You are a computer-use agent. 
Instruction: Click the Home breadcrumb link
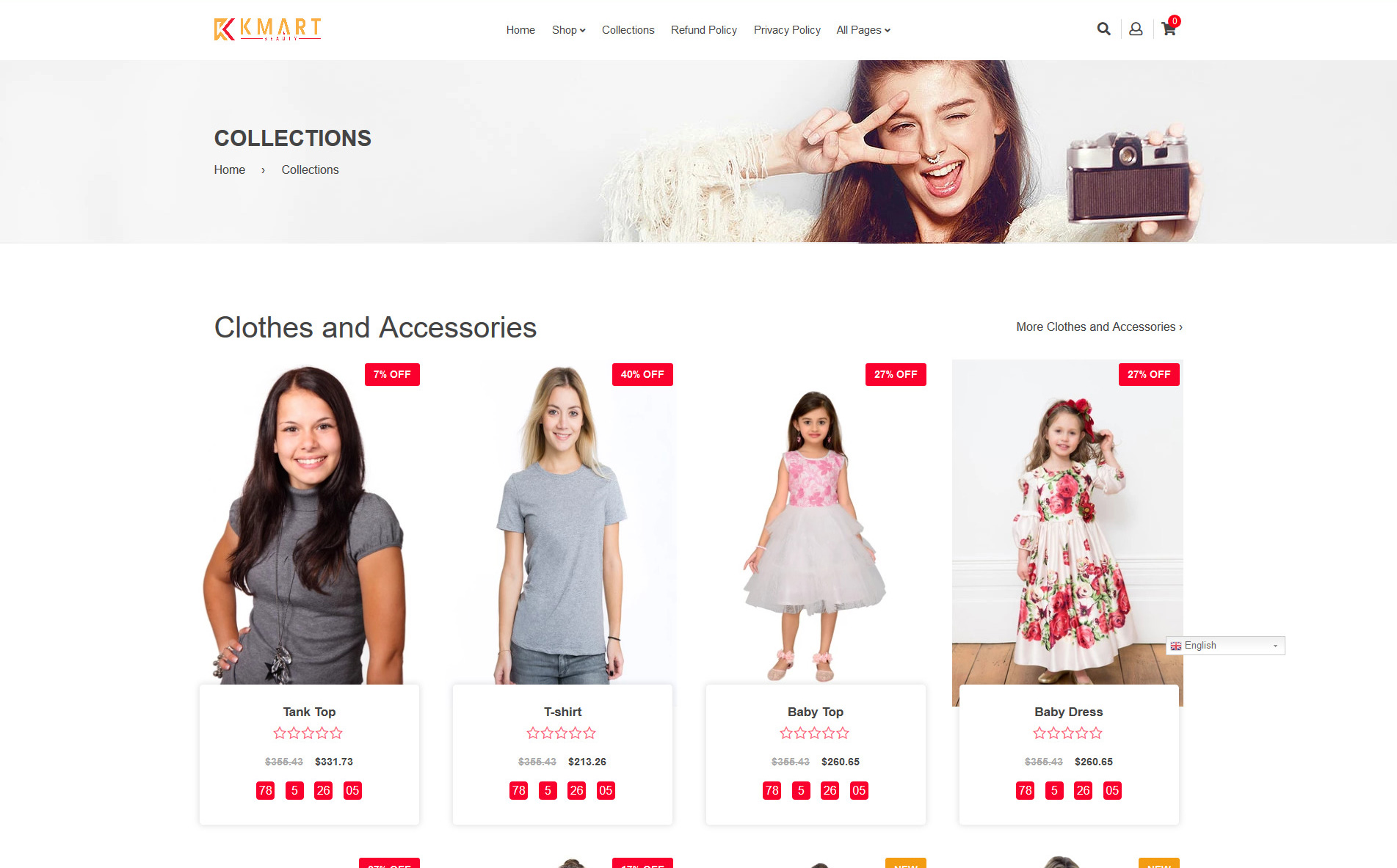tap(230, 170)
